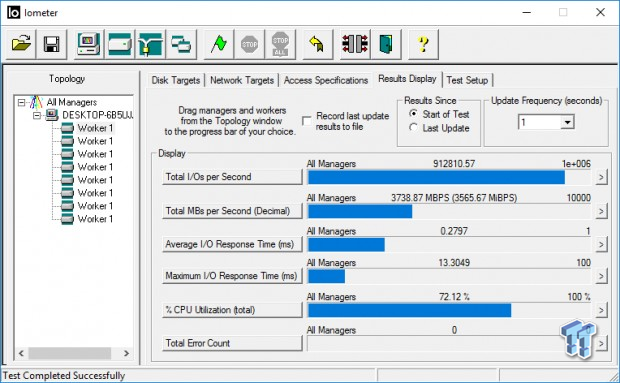Enable Record last update results to file

[x=307, y=121]
